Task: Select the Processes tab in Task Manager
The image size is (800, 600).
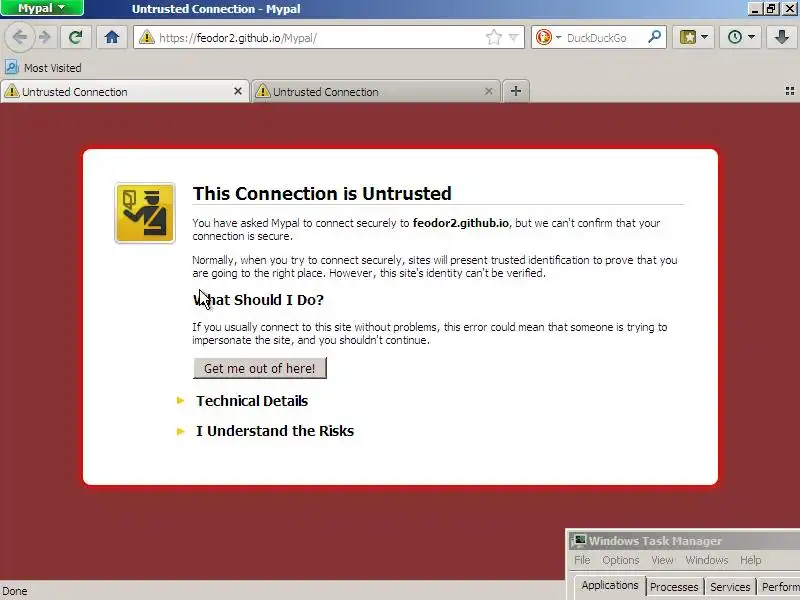Action: 674,587
